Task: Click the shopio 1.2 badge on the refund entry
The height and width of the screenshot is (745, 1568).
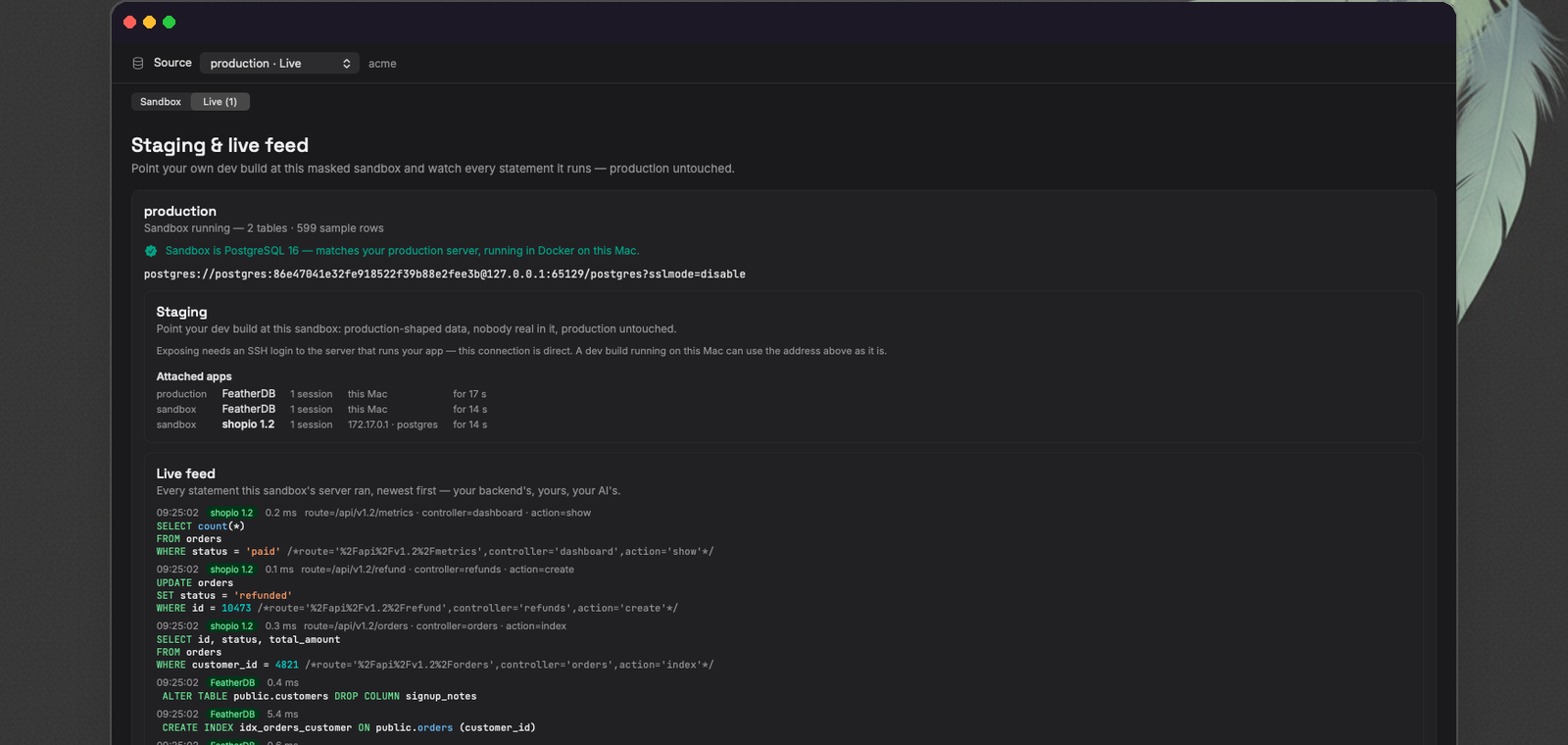Action: point(231,570)
